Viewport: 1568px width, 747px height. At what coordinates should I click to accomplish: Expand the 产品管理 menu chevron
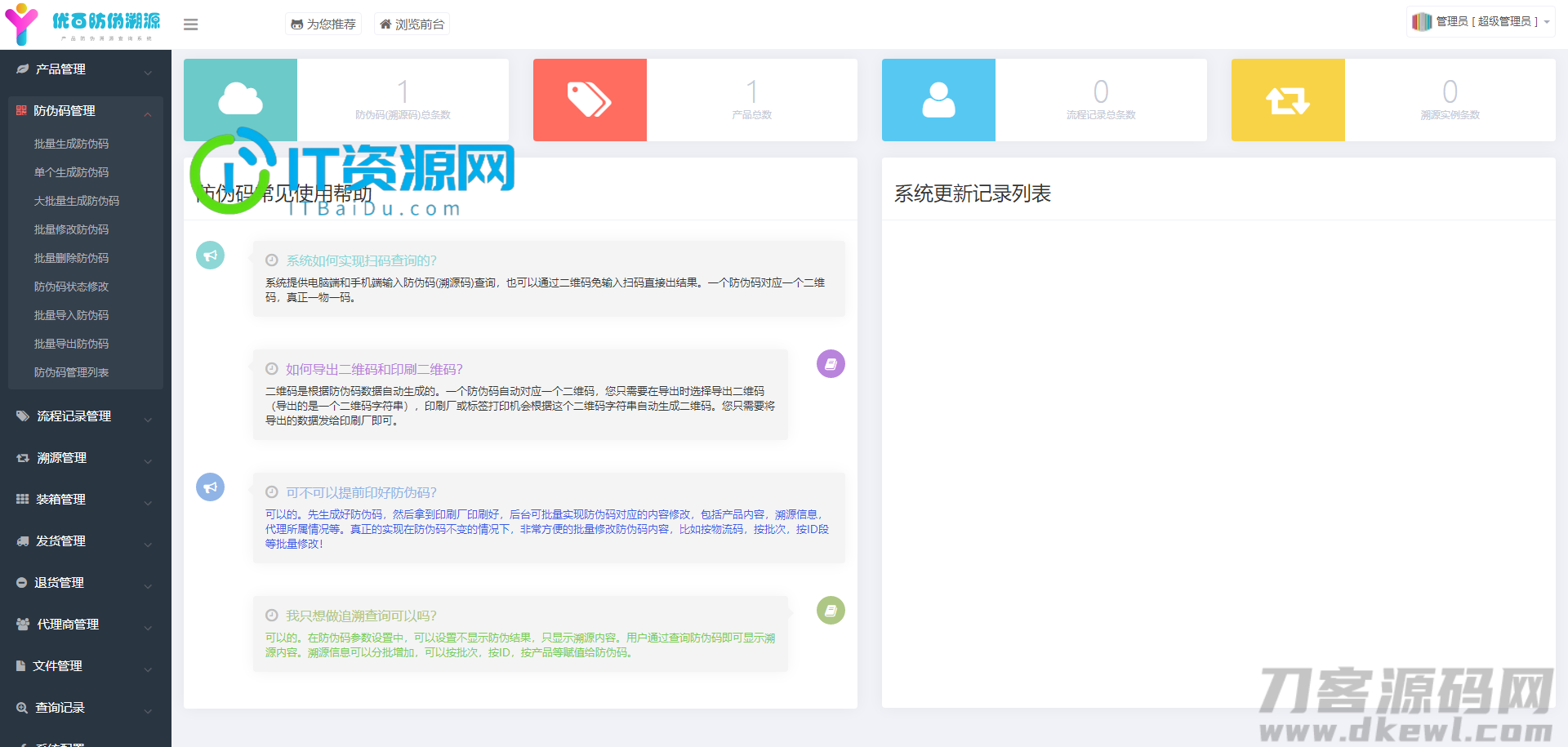(148, 73)
